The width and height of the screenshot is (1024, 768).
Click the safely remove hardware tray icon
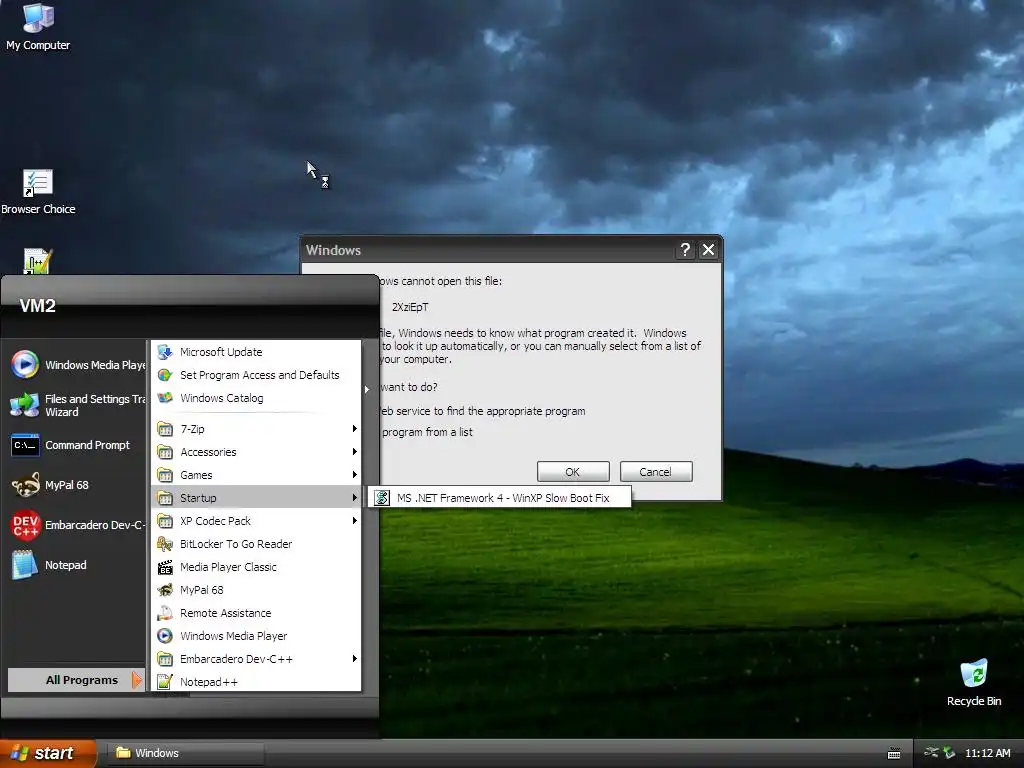(949, 753)
